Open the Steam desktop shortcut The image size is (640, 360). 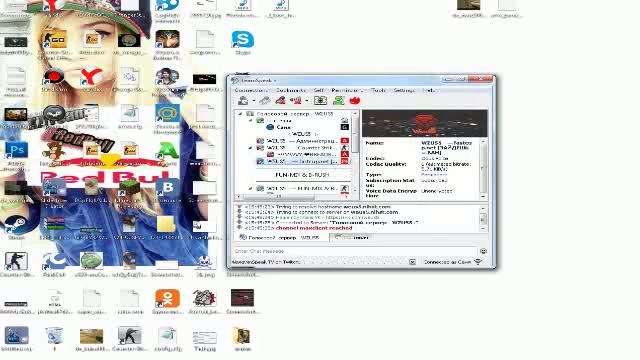[x=16, y=227]
